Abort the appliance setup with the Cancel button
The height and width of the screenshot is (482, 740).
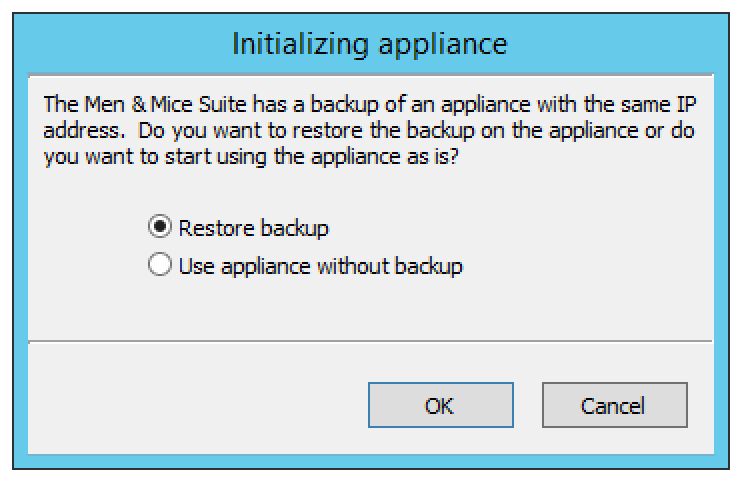coord(614,405)
